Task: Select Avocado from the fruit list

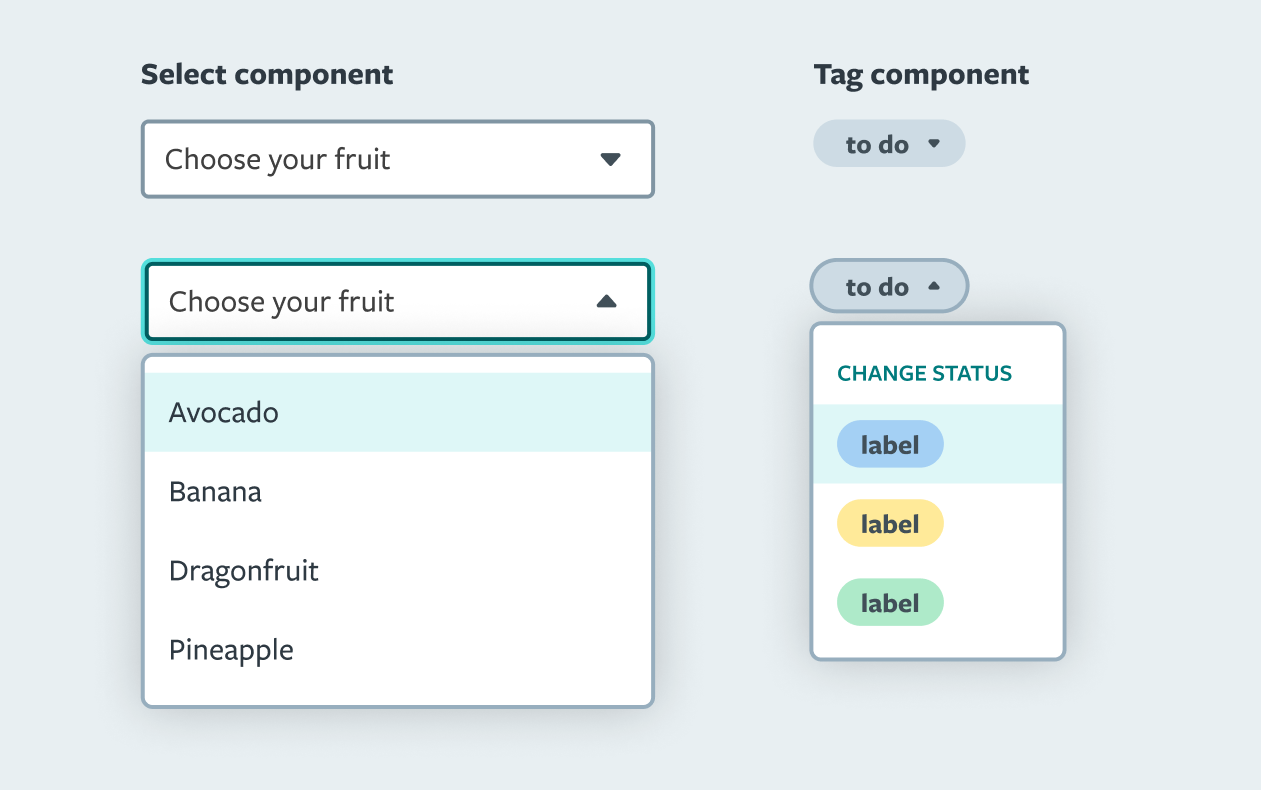Action: pyautogui.click(x=224, y=412)
